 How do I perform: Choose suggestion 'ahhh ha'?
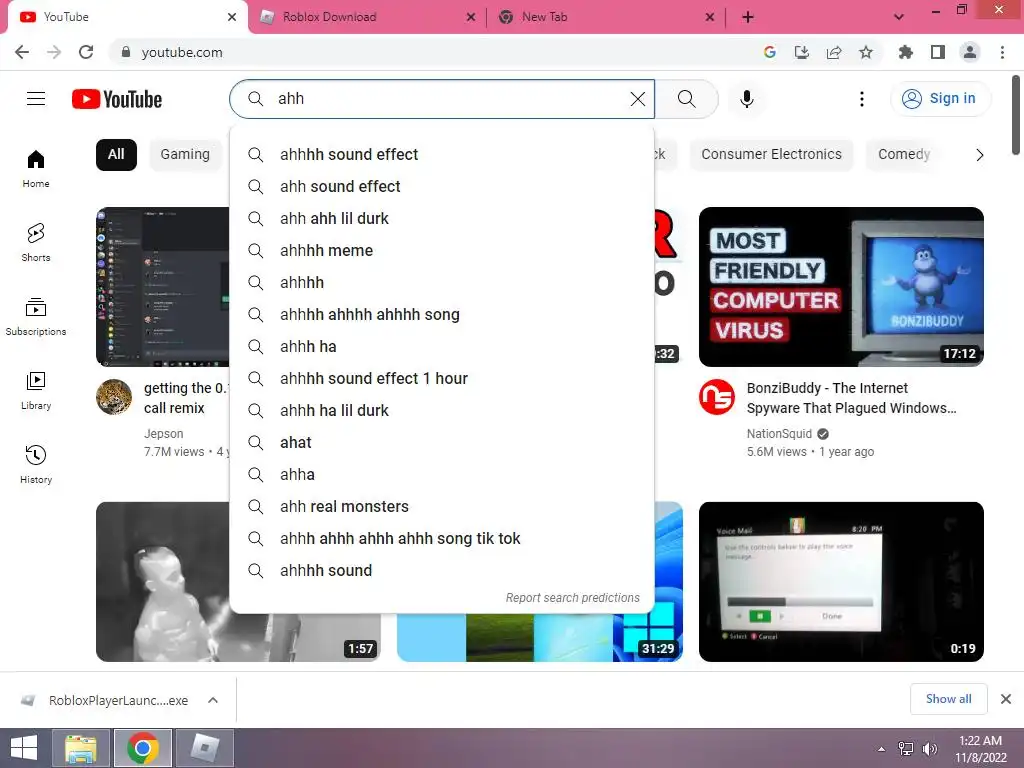tap(442, 347)
